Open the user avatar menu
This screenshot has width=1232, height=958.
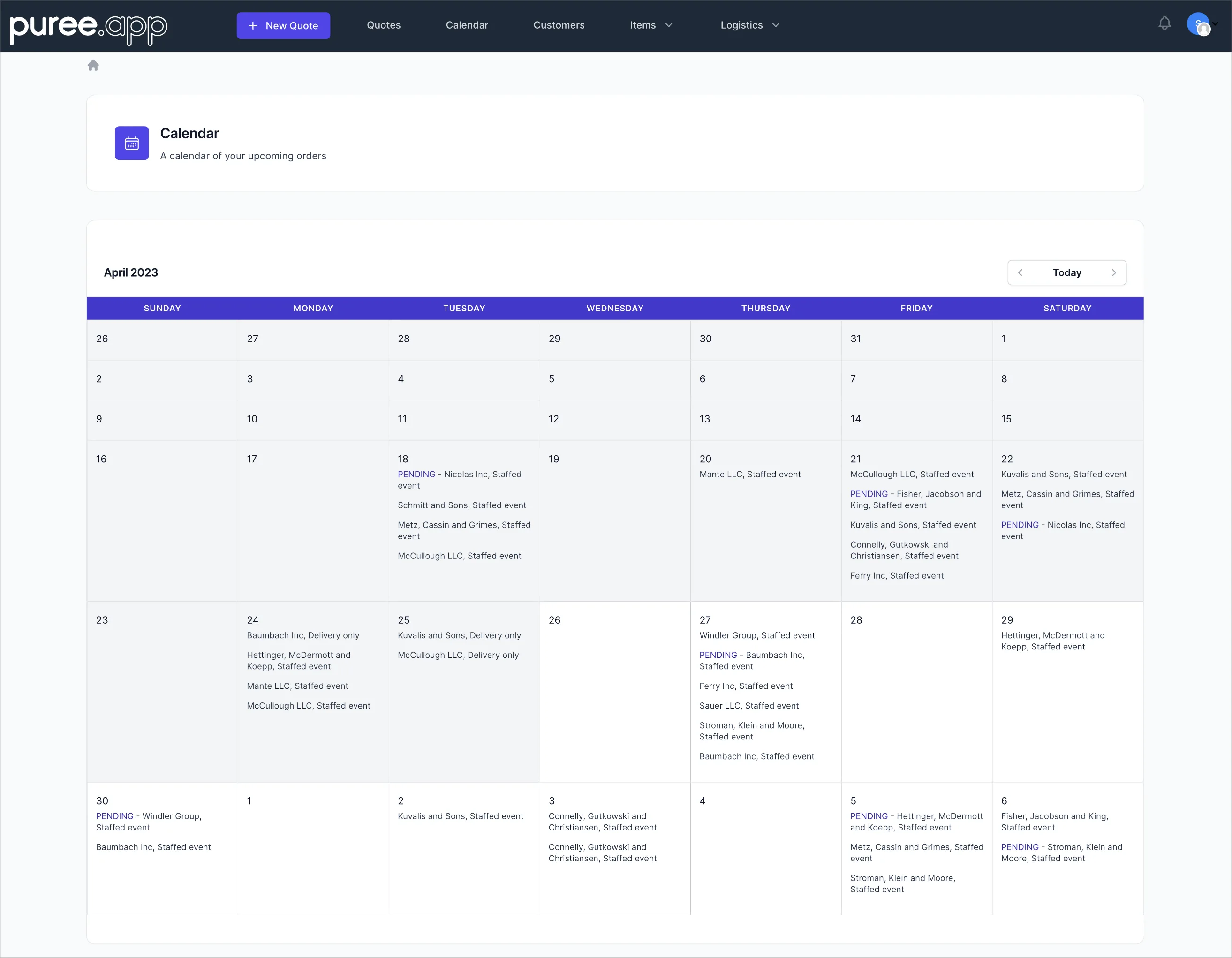[1199, 24]
